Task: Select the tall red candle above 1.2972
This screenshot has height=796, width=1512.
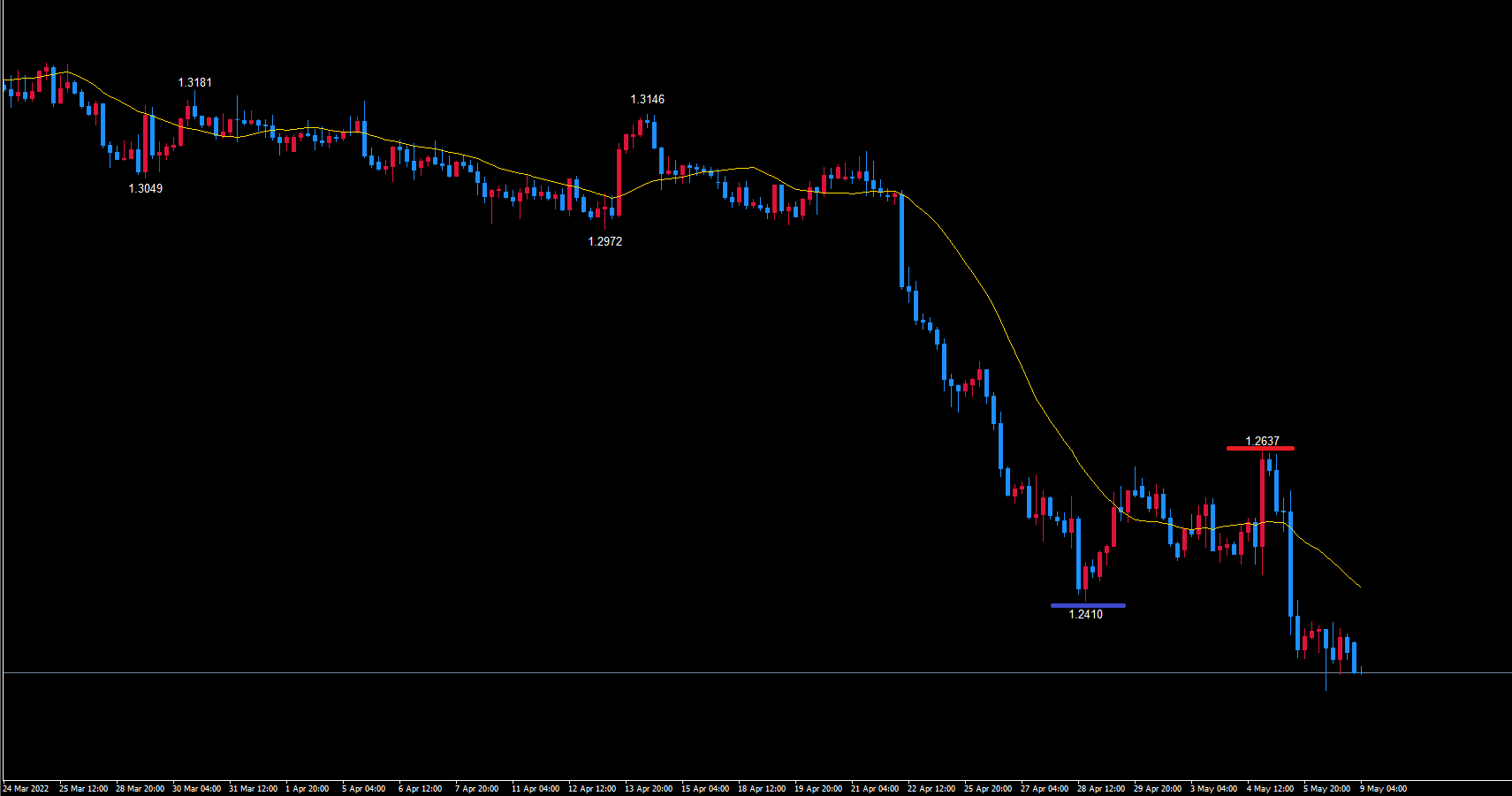Action: [x=619, y=181]
